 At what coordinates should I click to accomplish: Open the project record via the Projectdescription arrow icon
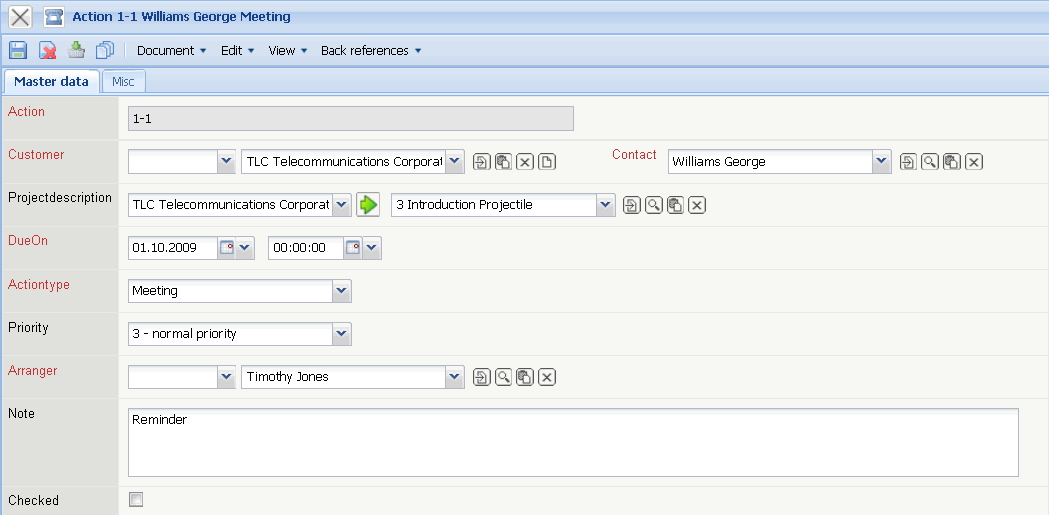pyautogui.click(x=632, y=205)
